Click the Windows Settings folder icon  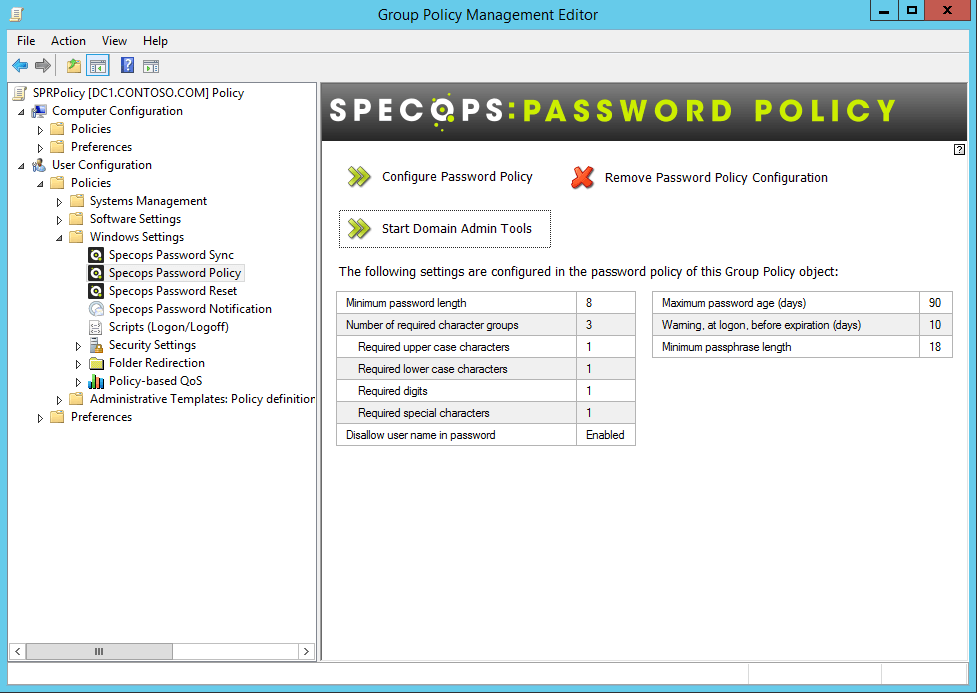tap(77, 237)
